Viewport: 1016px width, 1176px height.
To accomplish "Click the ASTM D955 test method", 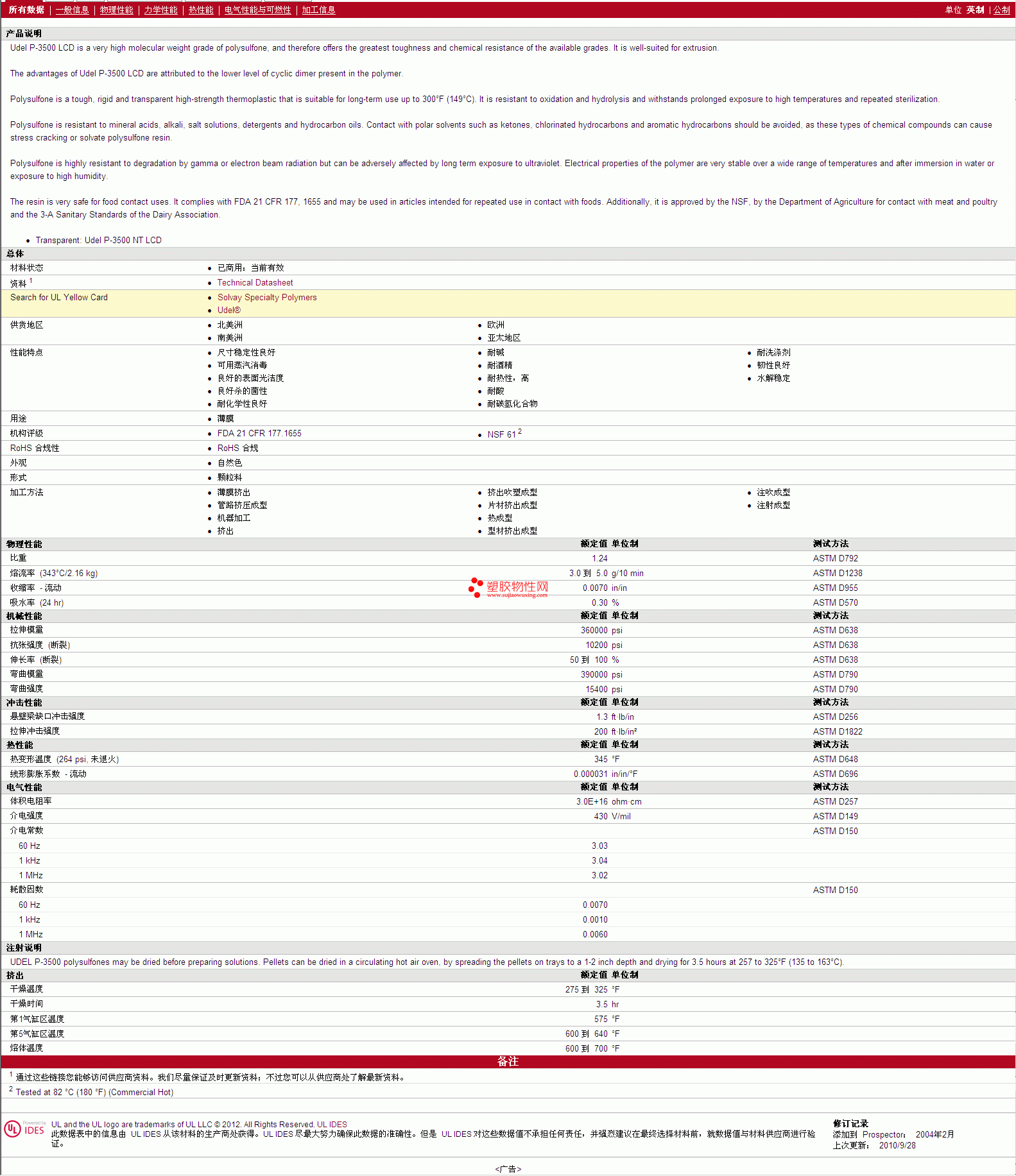I will pos(835,588).
